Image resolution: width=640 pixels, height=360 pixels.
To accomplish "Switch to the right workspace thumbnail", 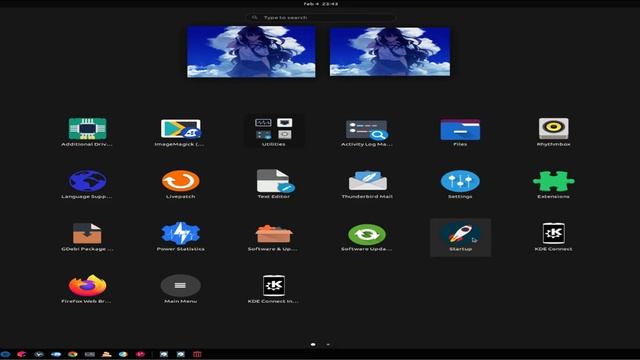I will (x=390, y=51).
